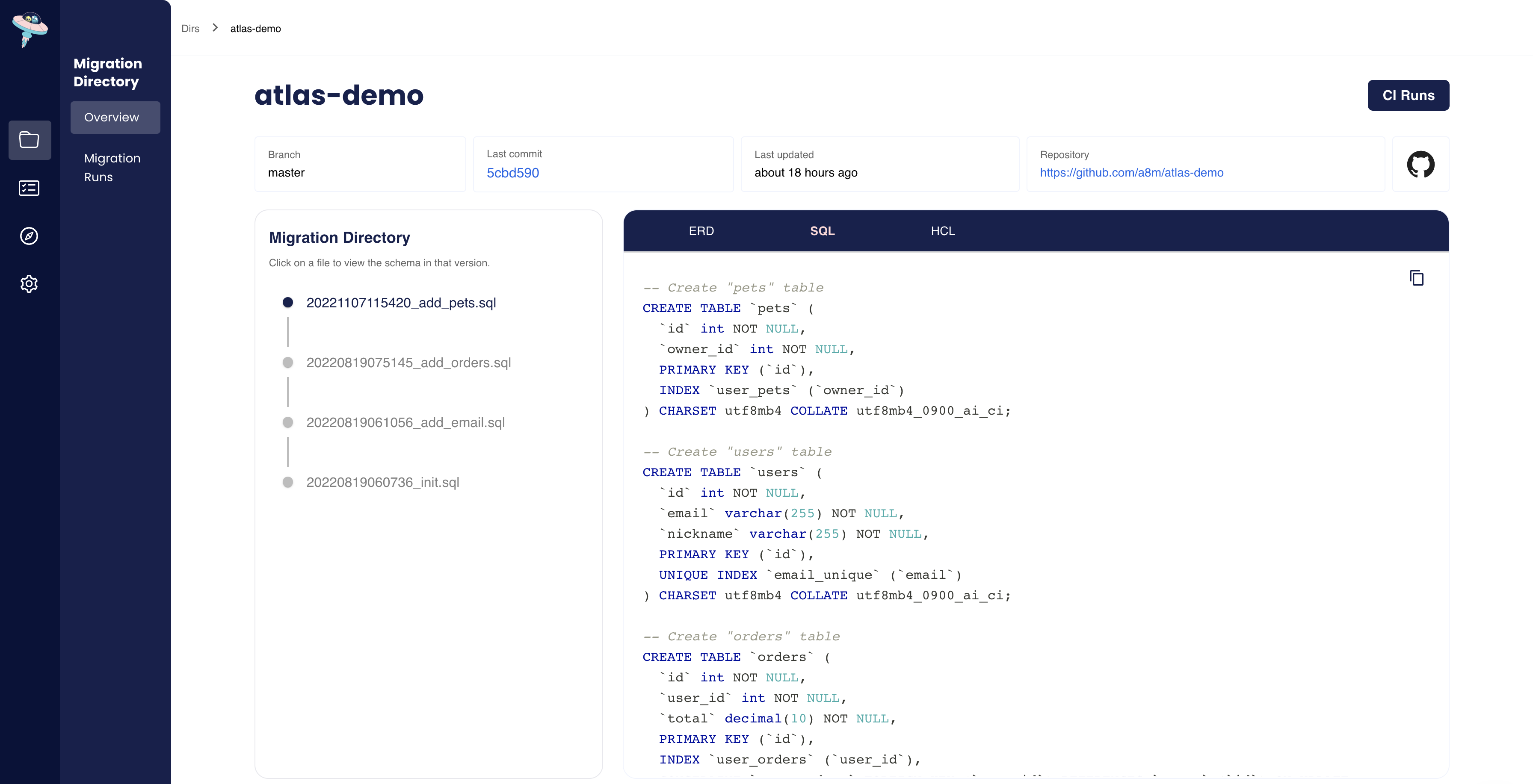The image size is (1533, 784).
Task: Open 20220819061056_add_email.sql from the list
Action: 405,422
